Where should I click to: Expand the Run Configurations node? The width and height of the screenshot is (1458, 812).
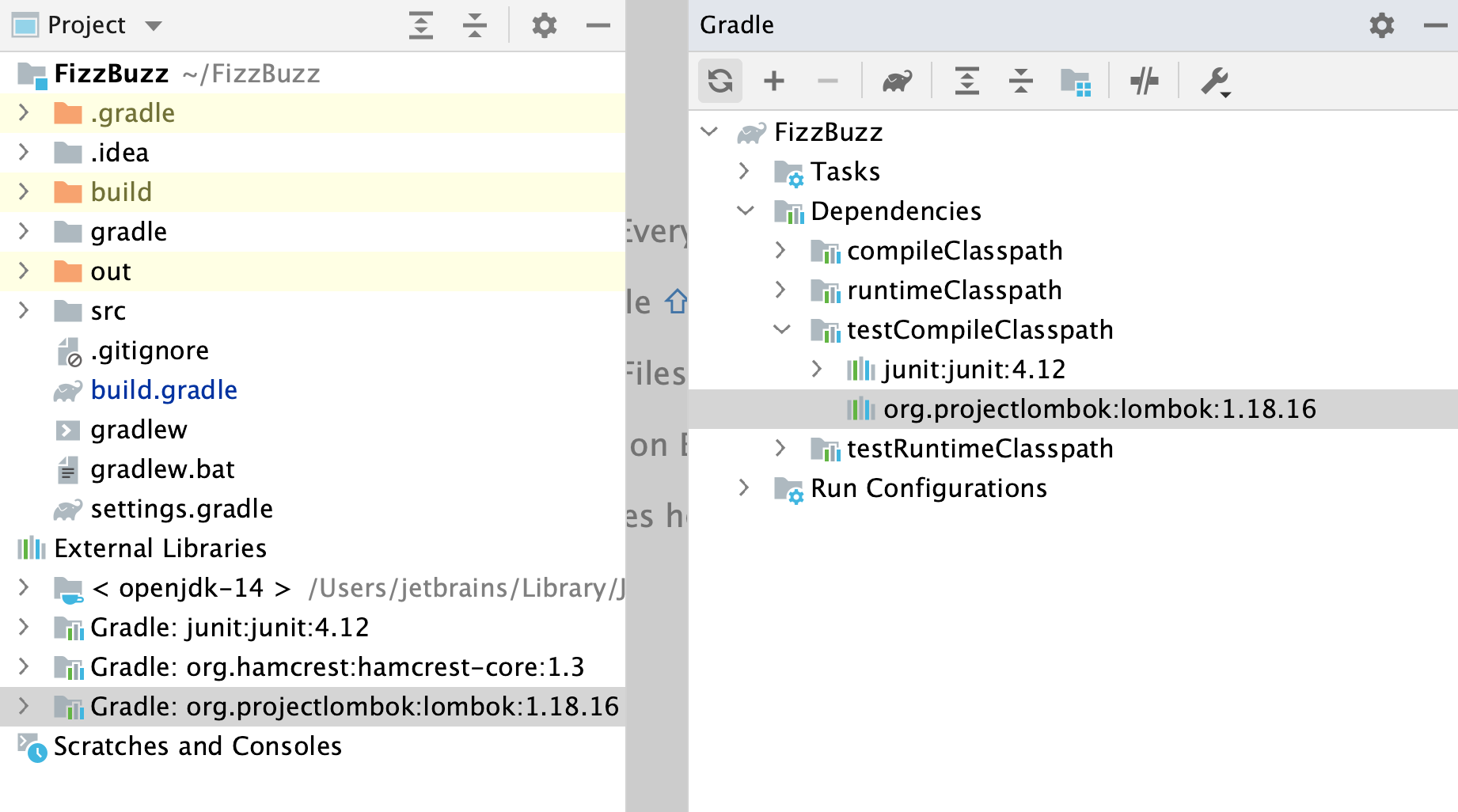click(x=745, y=488)
